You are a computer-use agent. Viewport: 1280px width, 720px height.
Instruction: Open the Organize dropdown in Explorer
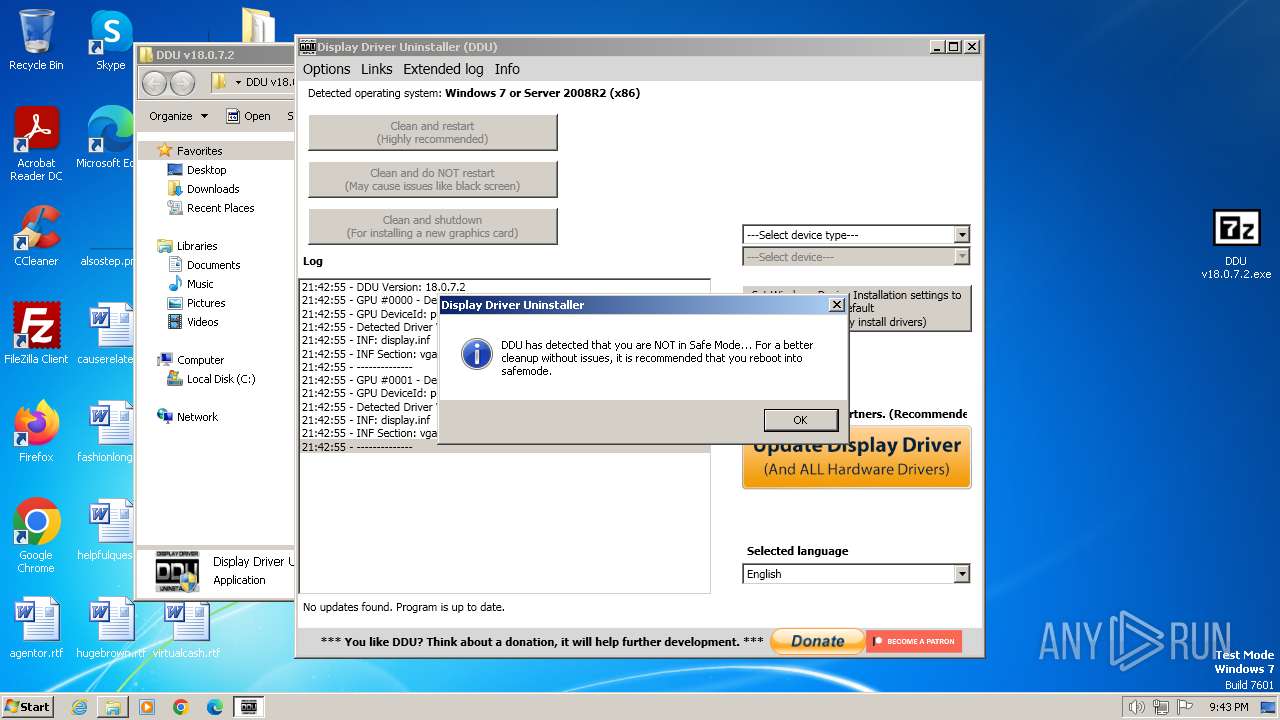[178, 116]
